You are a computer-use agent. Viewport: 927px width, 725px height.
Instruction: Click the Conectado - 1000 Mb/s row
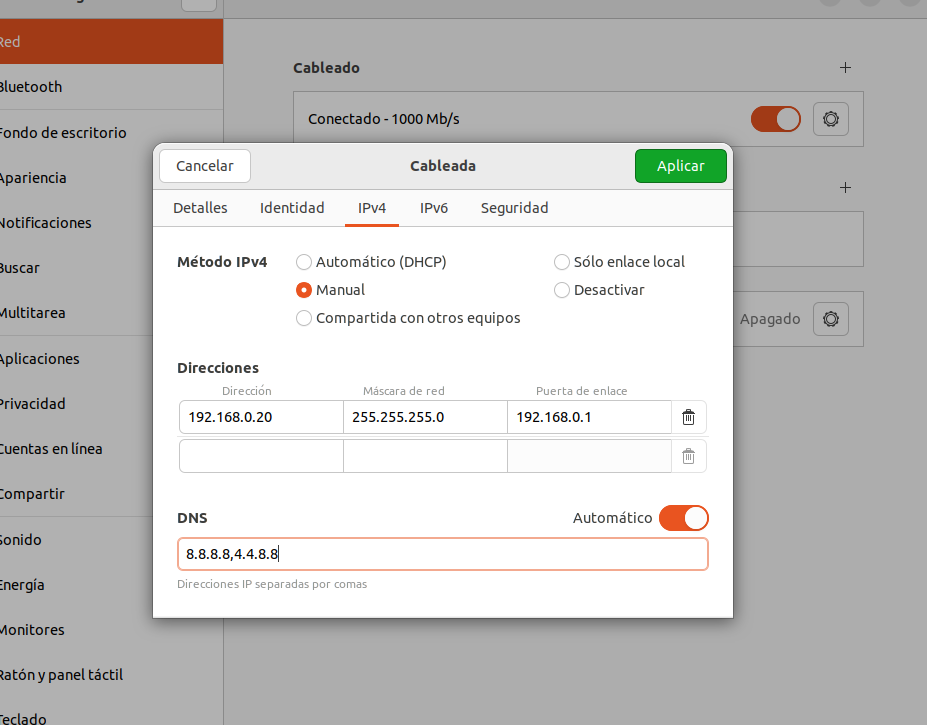[578, 119]
